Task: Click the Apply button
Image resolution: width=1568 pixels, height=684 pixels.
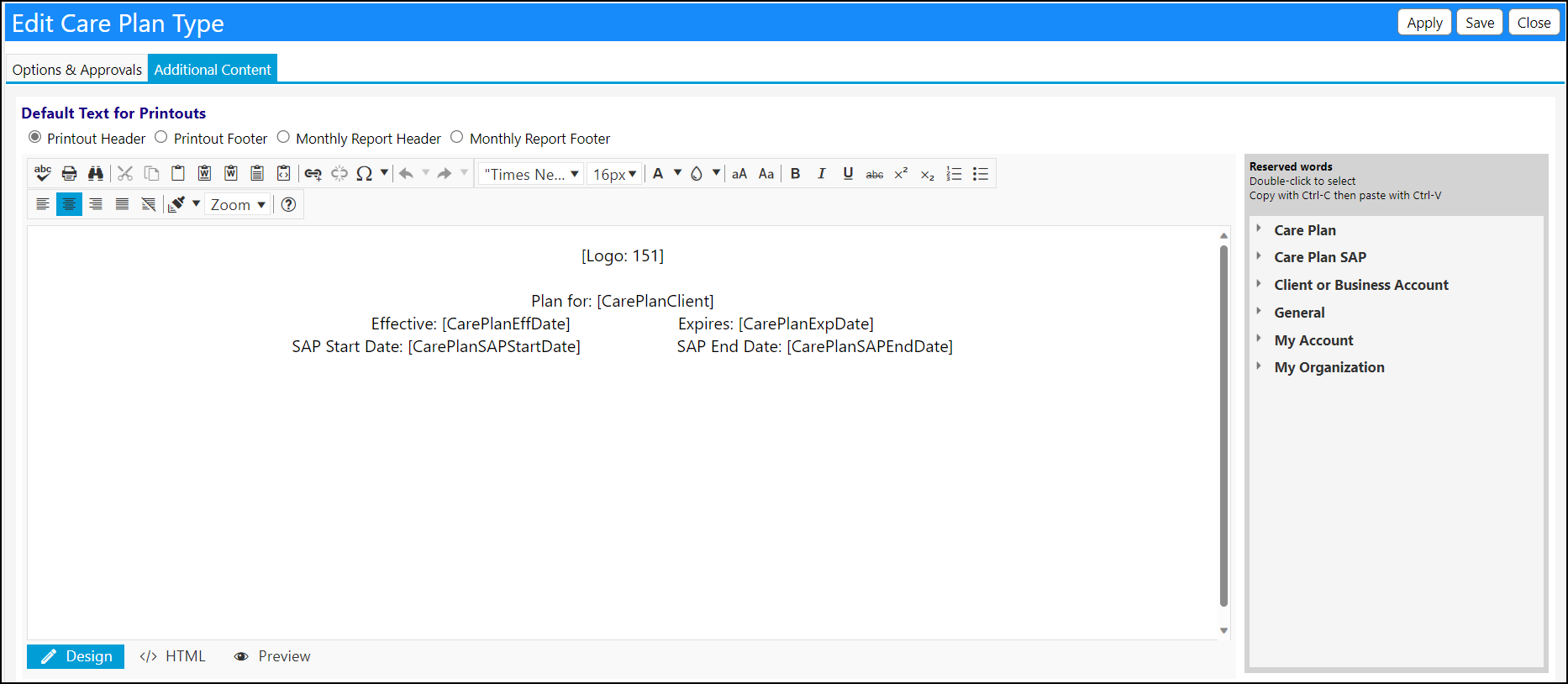Action: [1424, 23]
